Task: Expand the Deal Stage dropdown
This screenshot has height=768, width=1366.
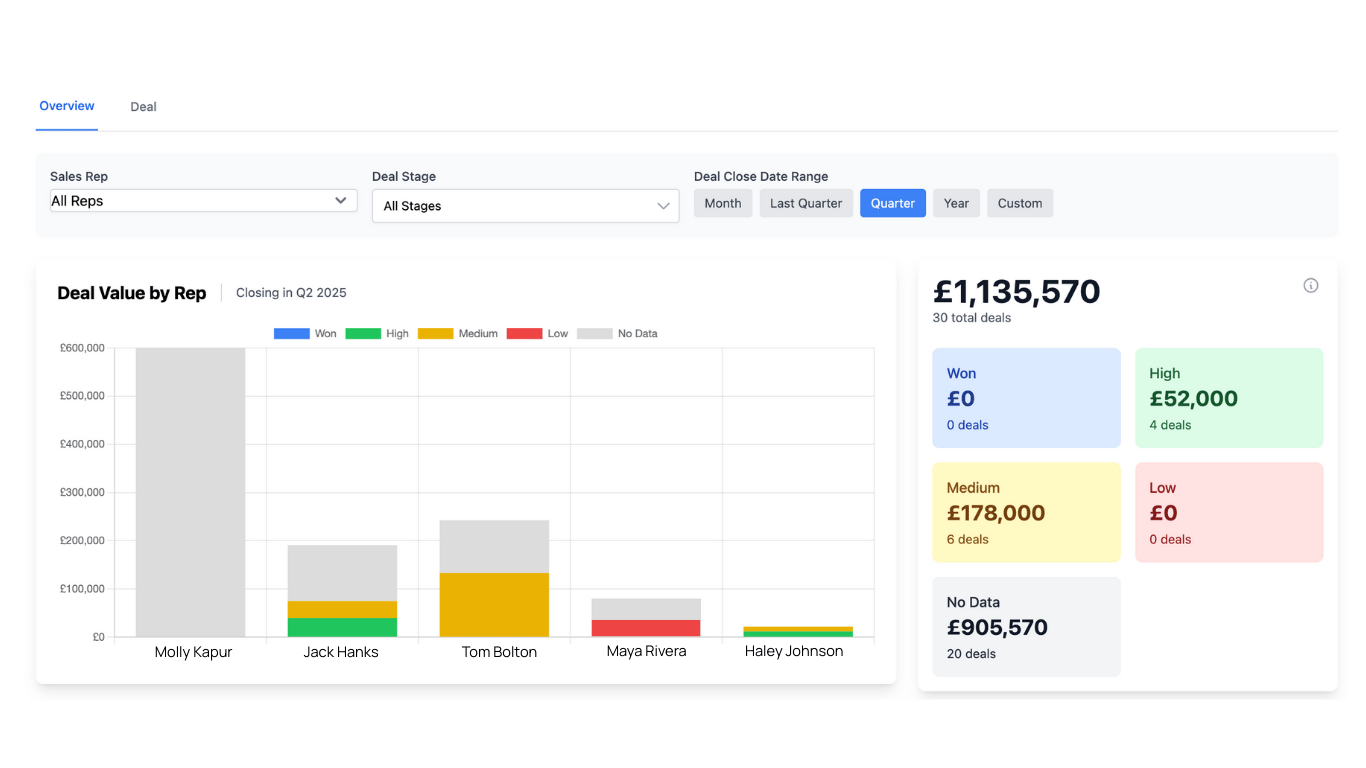Action: [x=525, y=206]
